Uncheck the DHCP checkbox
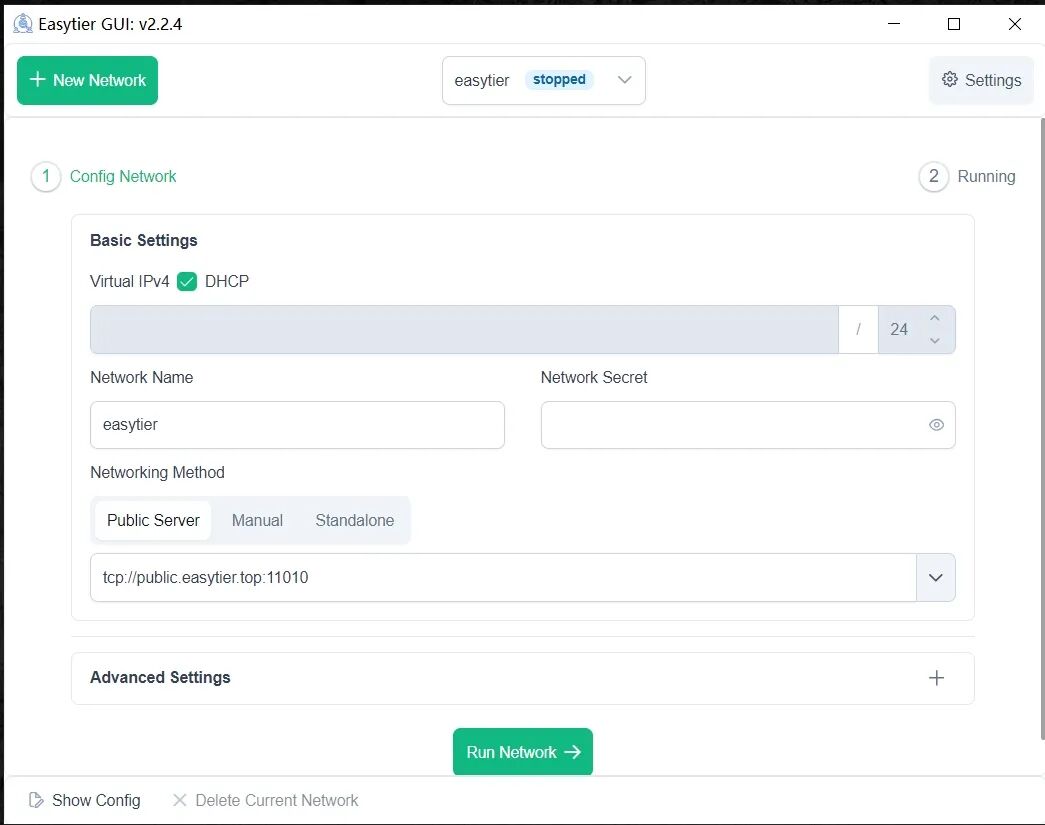Image resolution: width=1045 pixels, height=825 pixels. coord(187,282)
